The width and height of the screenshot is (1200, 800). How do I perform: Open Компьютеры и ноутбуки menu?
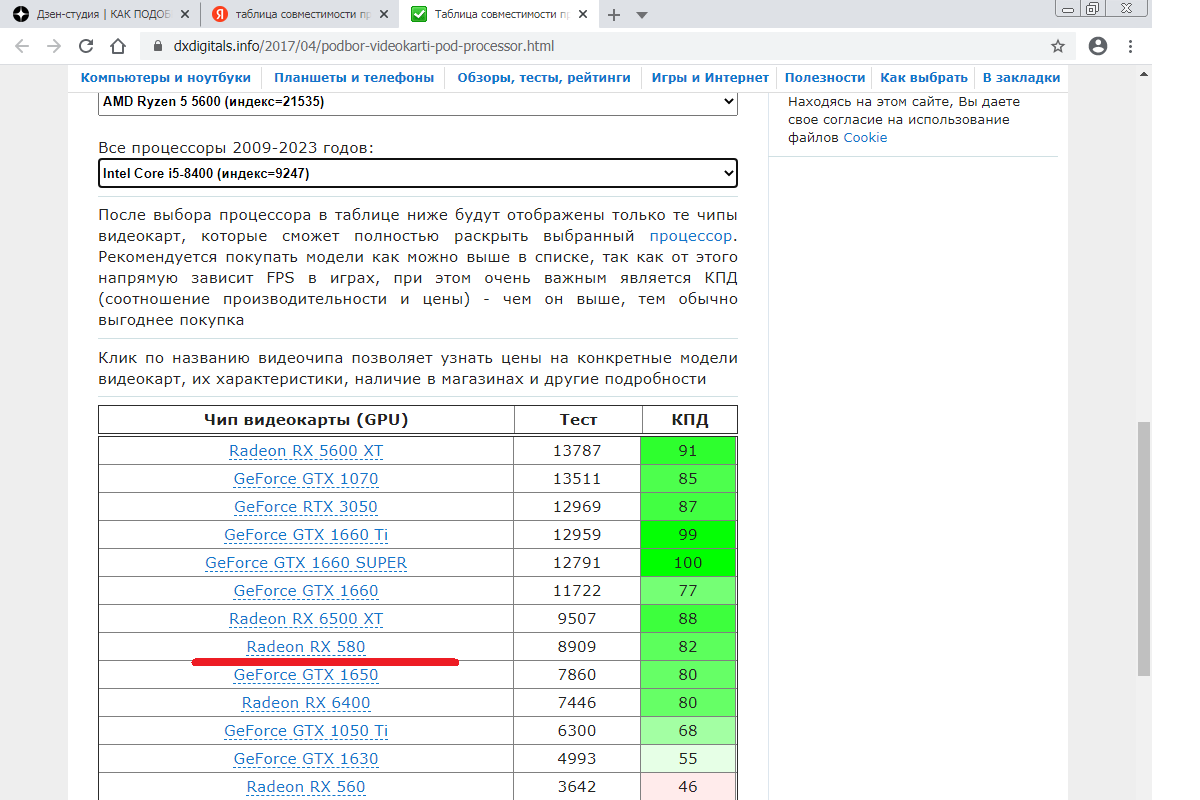(166, 77)
